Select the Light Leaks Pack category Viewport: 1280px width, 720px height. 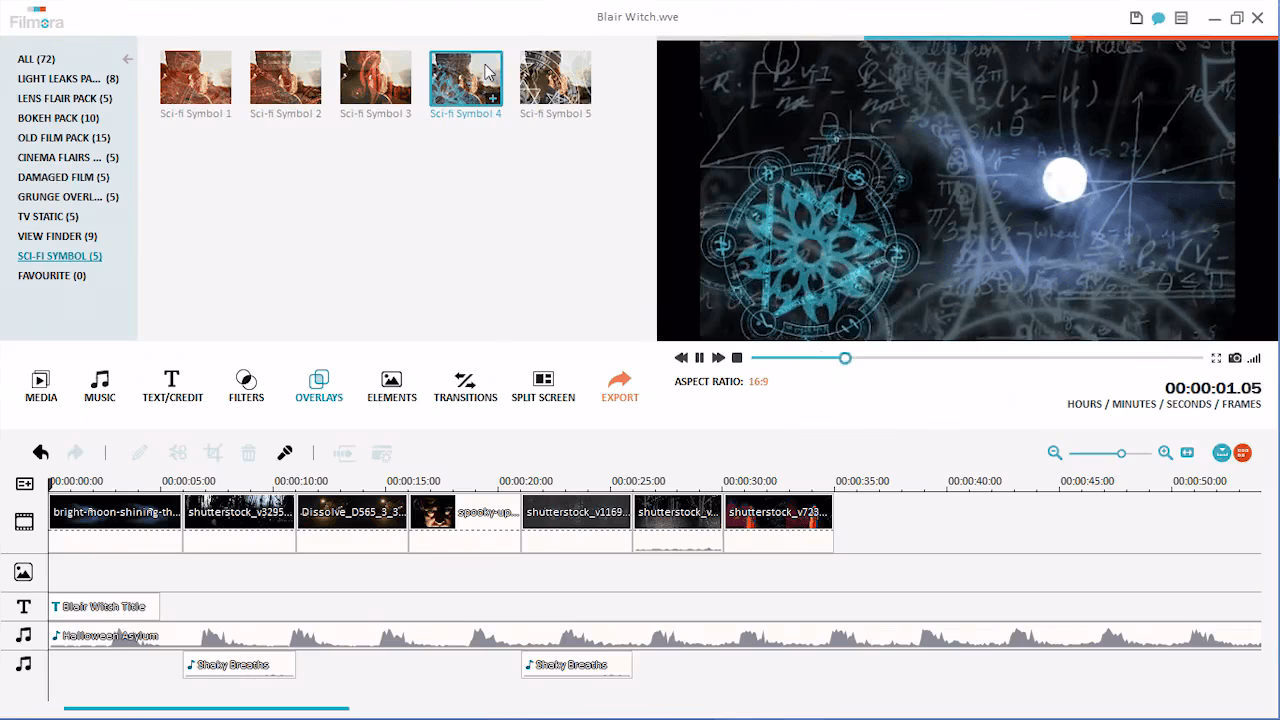coord(68,79)
